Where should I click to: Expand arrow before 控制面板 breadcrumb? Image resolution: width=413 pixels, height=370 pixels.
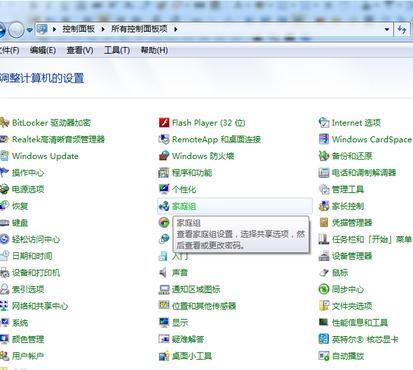pos(54,29)
